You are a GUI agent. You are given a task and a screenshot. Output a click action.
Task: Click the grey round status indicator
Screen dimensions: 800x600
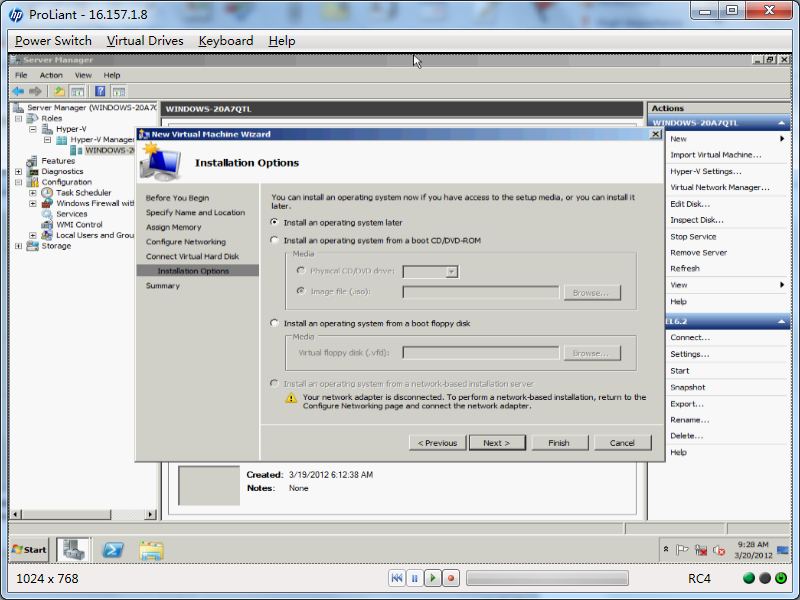coord(765,578)
